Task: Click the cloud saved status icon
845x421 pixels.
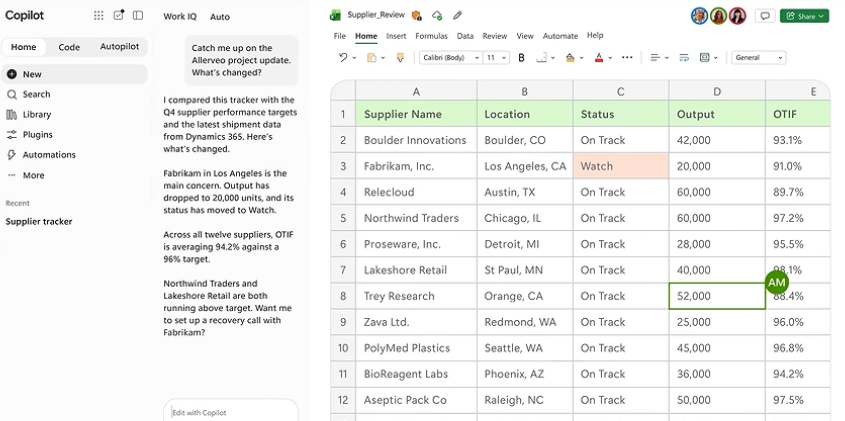Action: pos(437,16)
